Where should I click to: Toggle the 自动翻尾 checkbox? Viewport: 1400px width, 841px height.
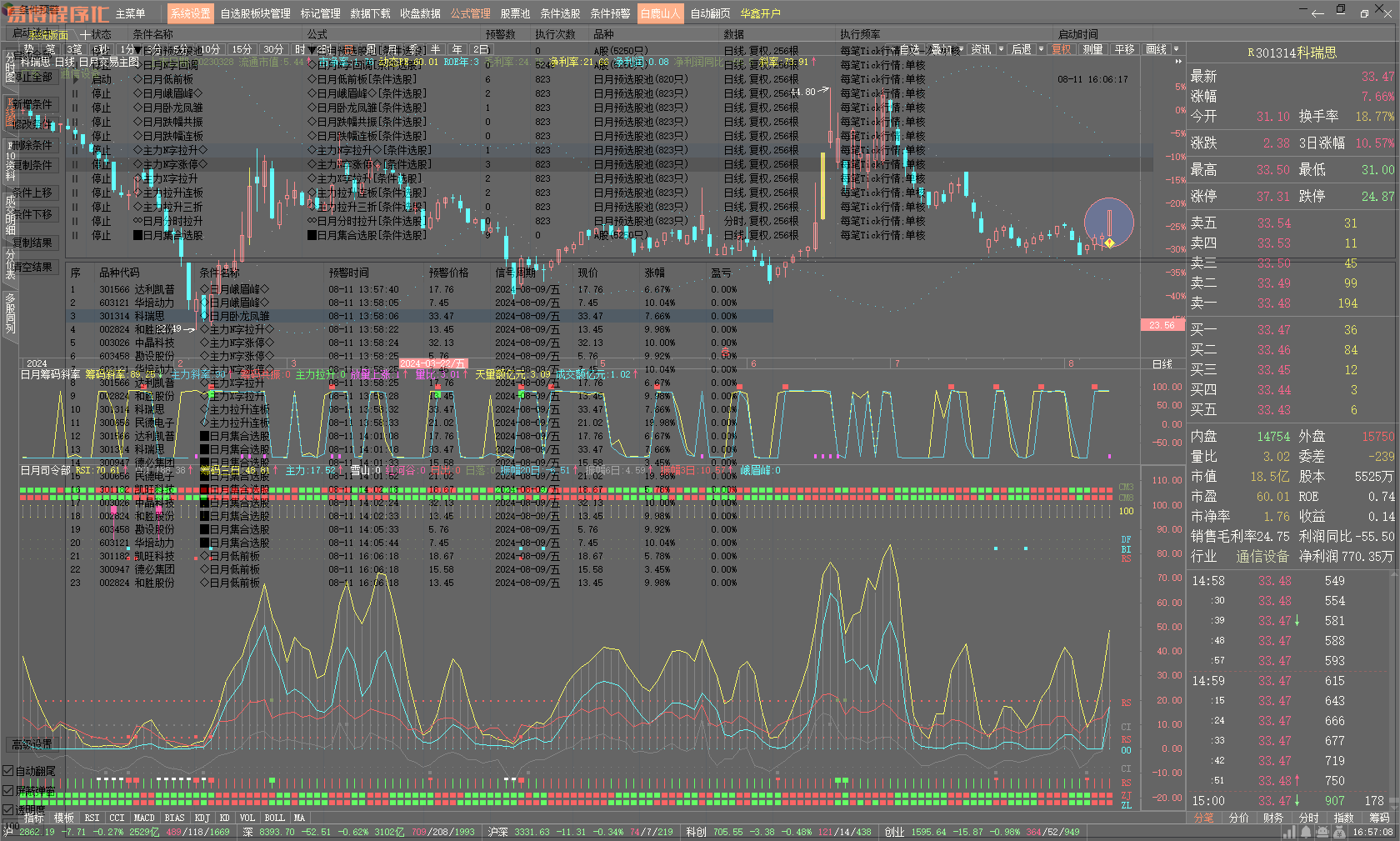pyautogui.click(x=29, y=771)
